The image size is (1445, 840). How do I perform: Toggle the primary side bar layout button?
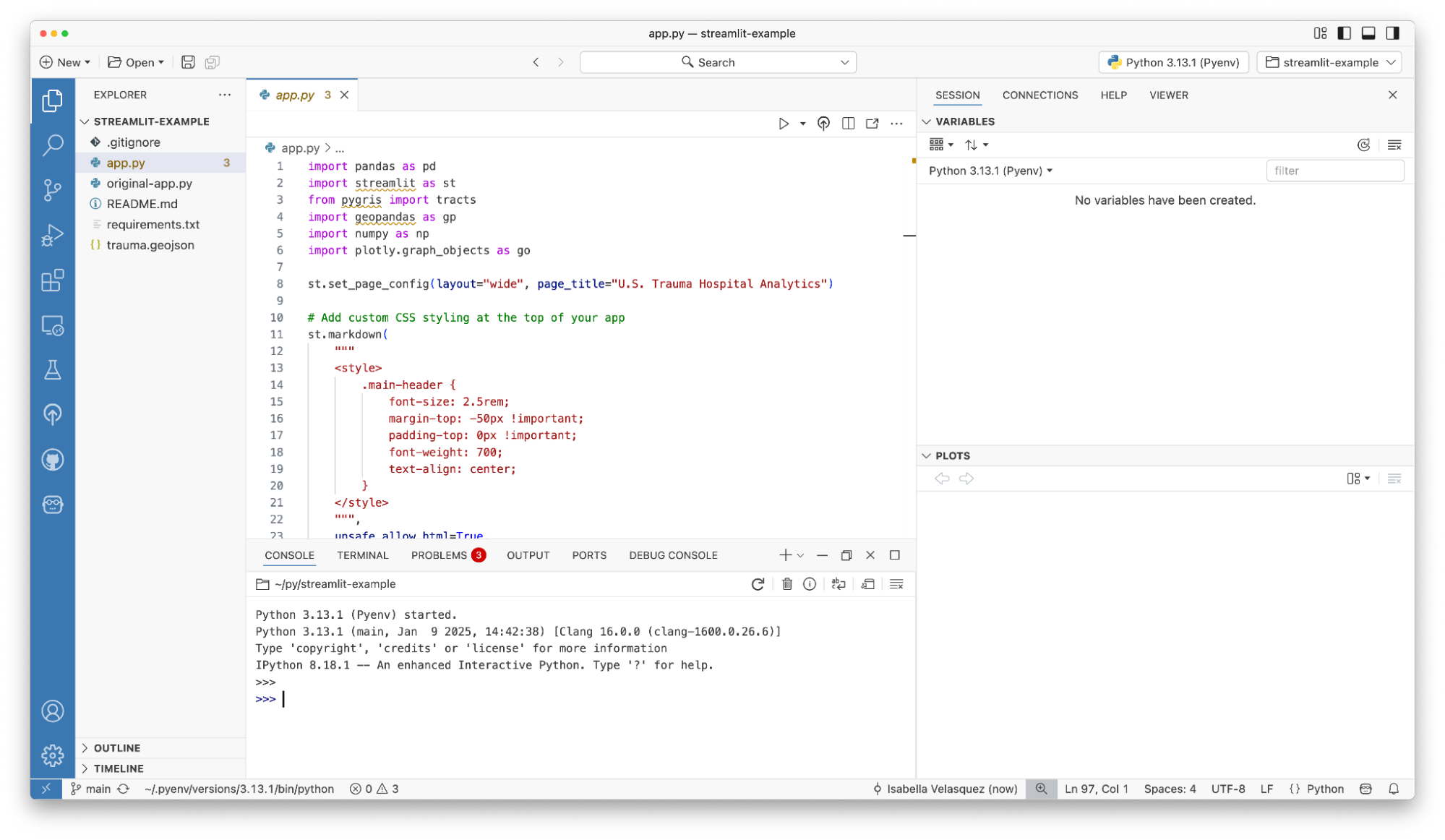[1344, 33]
